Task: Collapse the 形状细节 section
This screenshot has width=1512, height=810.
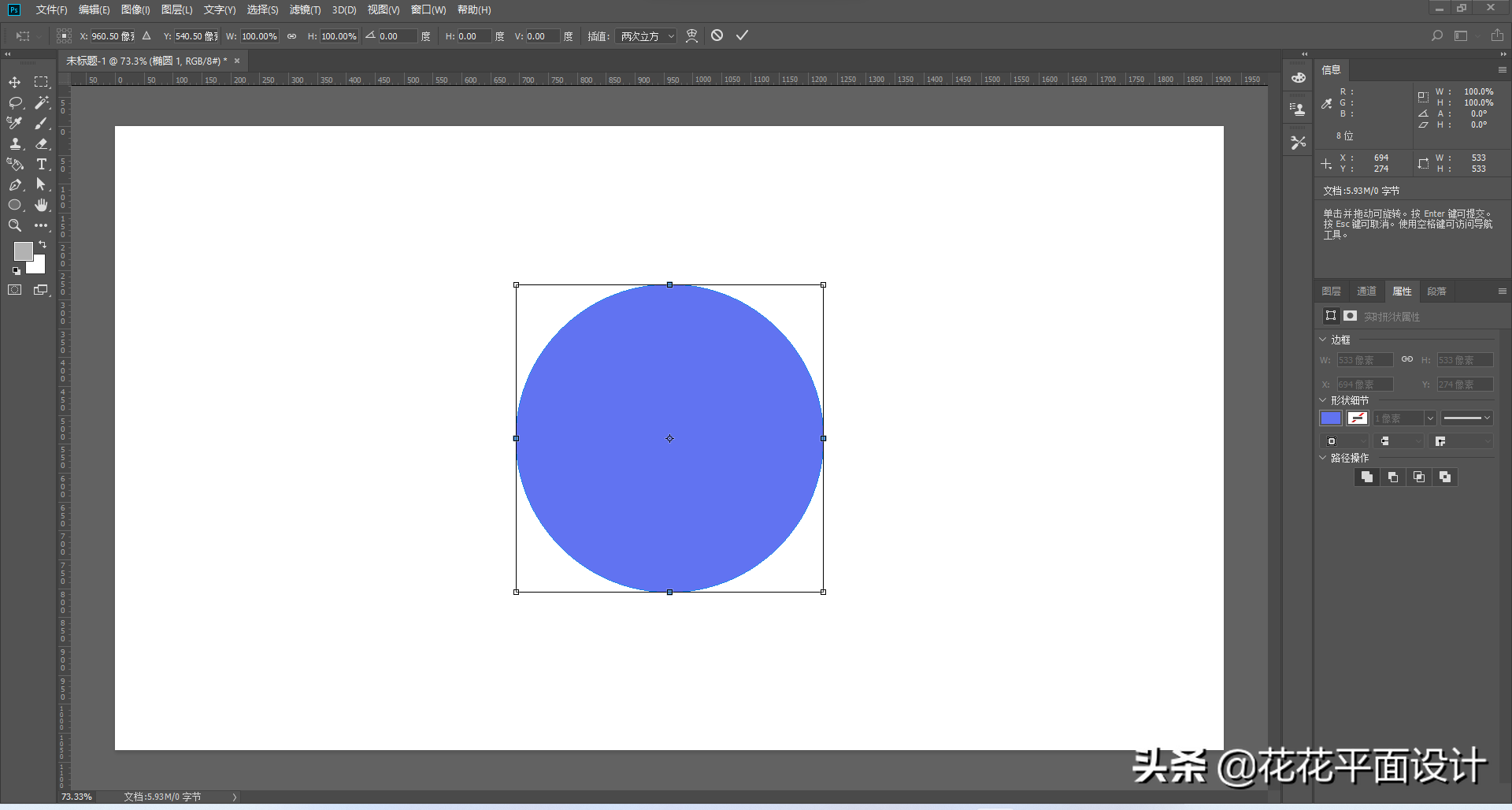Action: click(1323, 400)
